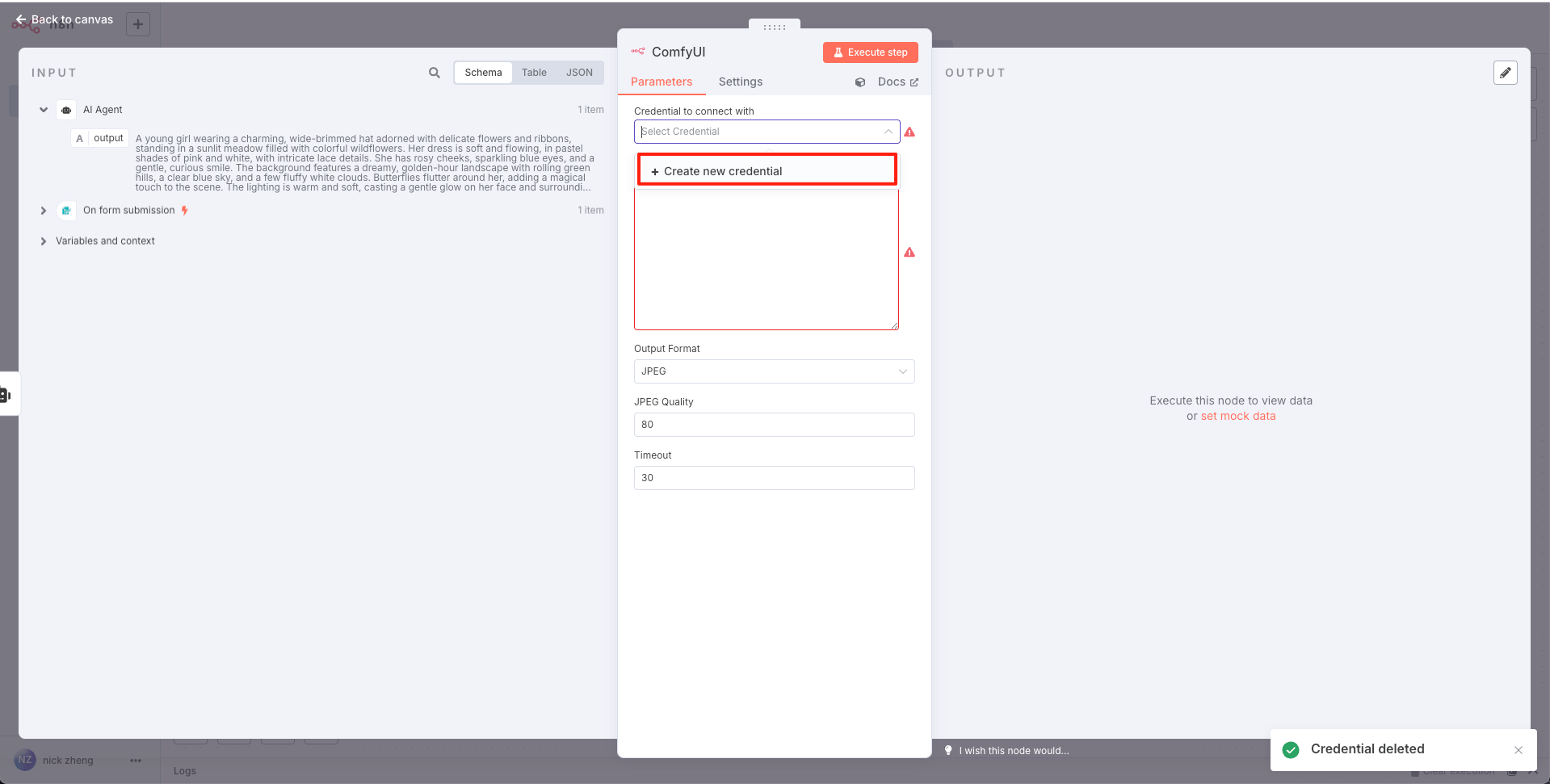This screenshot has width=1550, height=784.
Task: Choose Create new credential option
Action: 767,171
